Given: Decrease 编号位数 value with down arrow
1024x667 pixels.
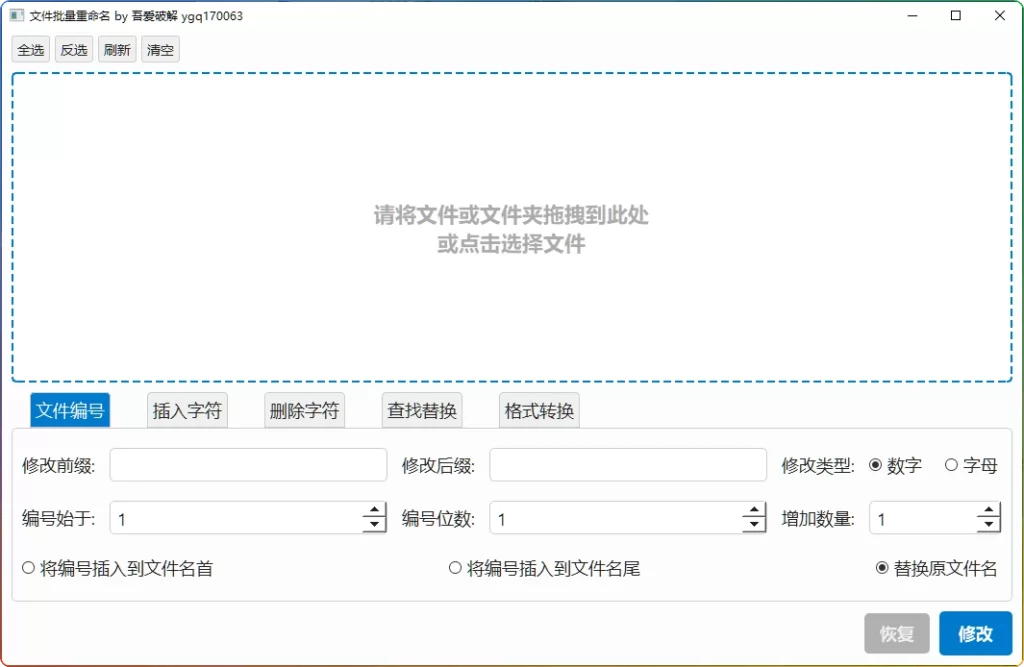Looking at the screenshot, I should point(754,524).
